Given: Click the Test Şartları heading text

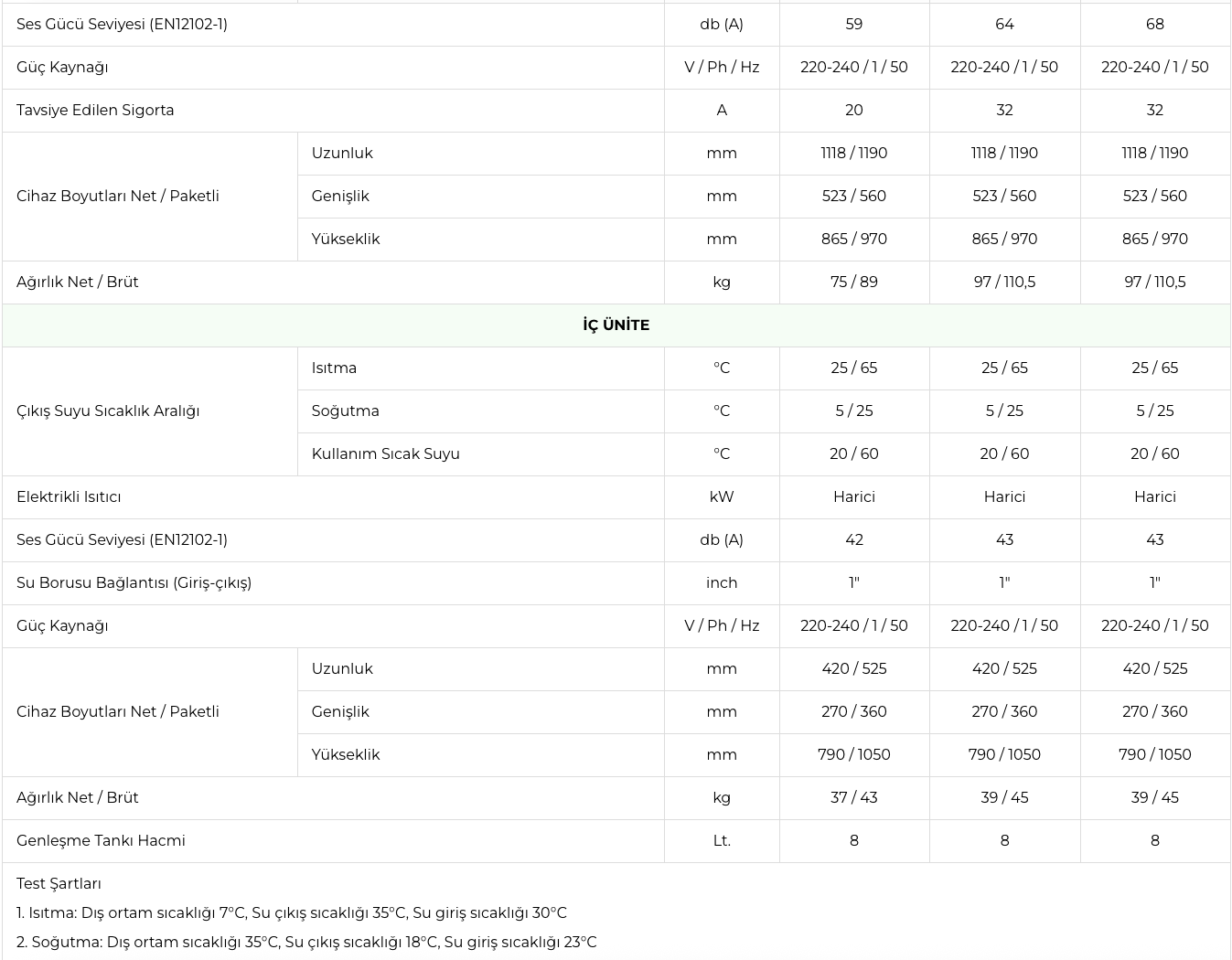Looking at the screenshot, I should coord(59,884).
